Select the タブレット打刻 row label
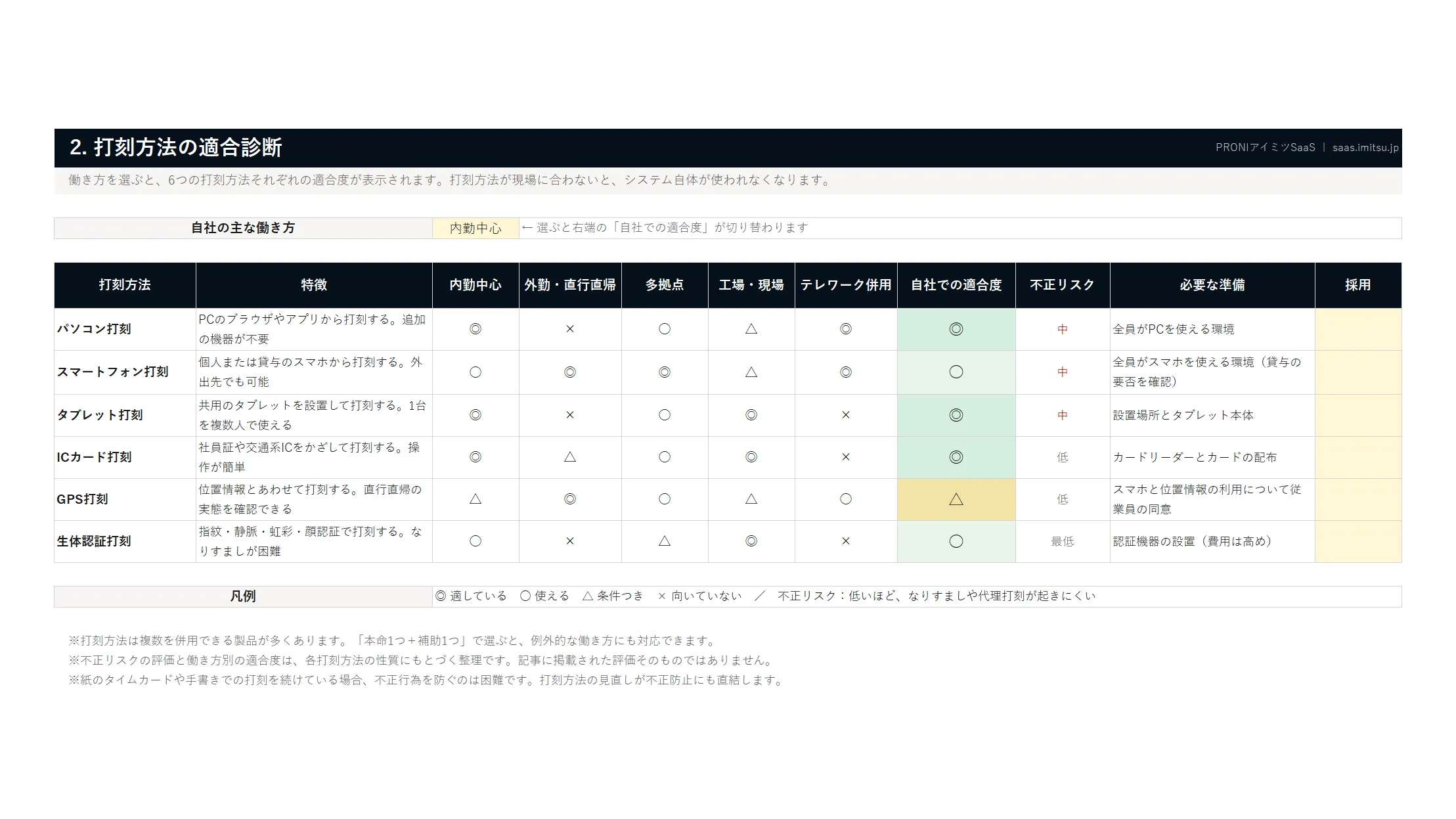 click(125, 415)
